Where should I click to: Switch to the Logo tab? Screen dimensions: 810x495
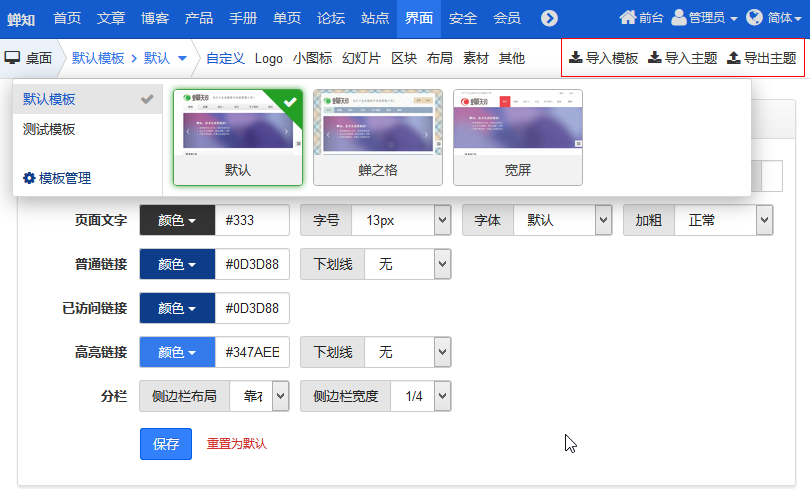[269, 58]
